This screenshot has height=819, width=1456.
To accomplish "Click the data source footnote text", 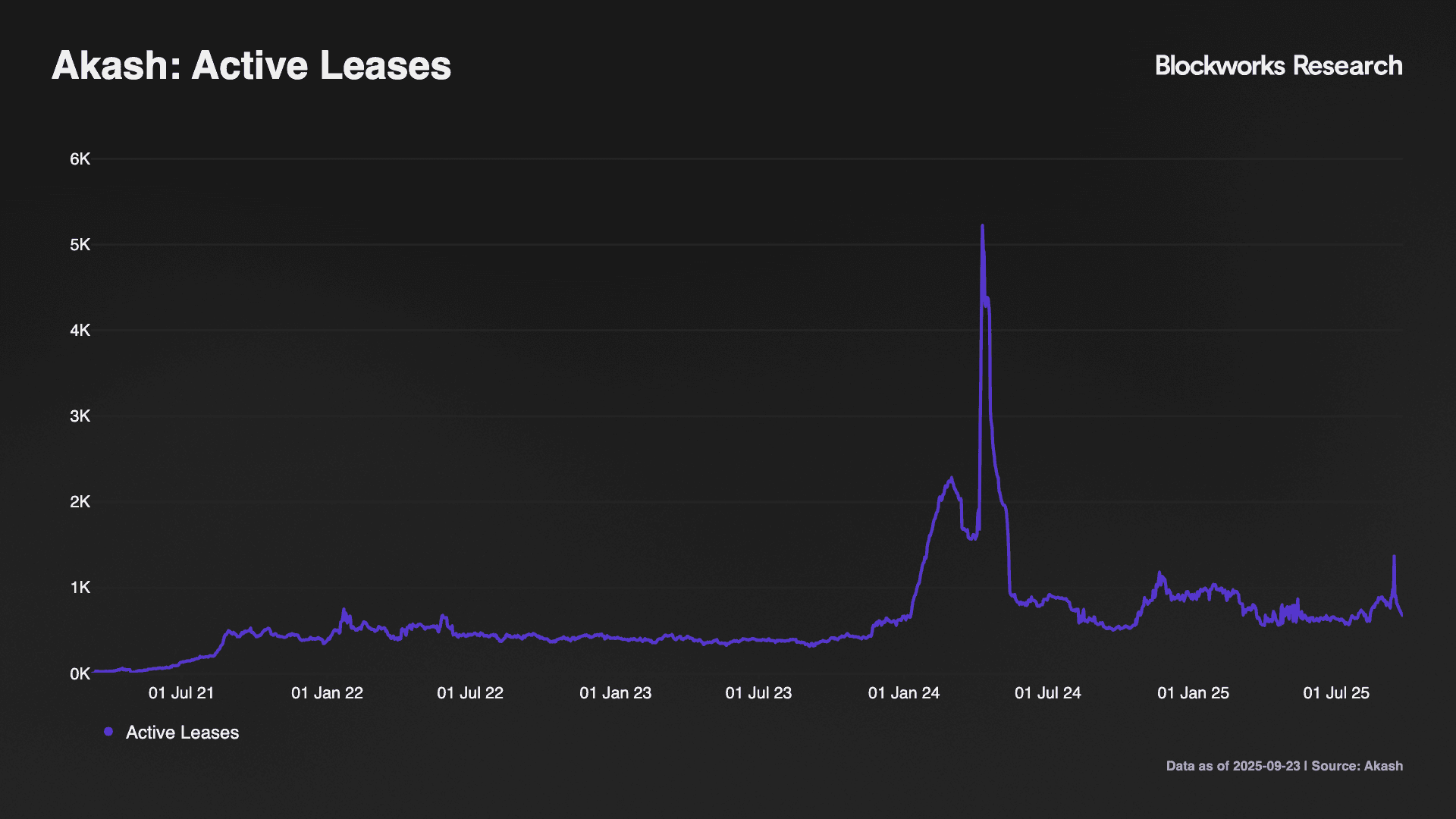I will [x=1285, y=766].
